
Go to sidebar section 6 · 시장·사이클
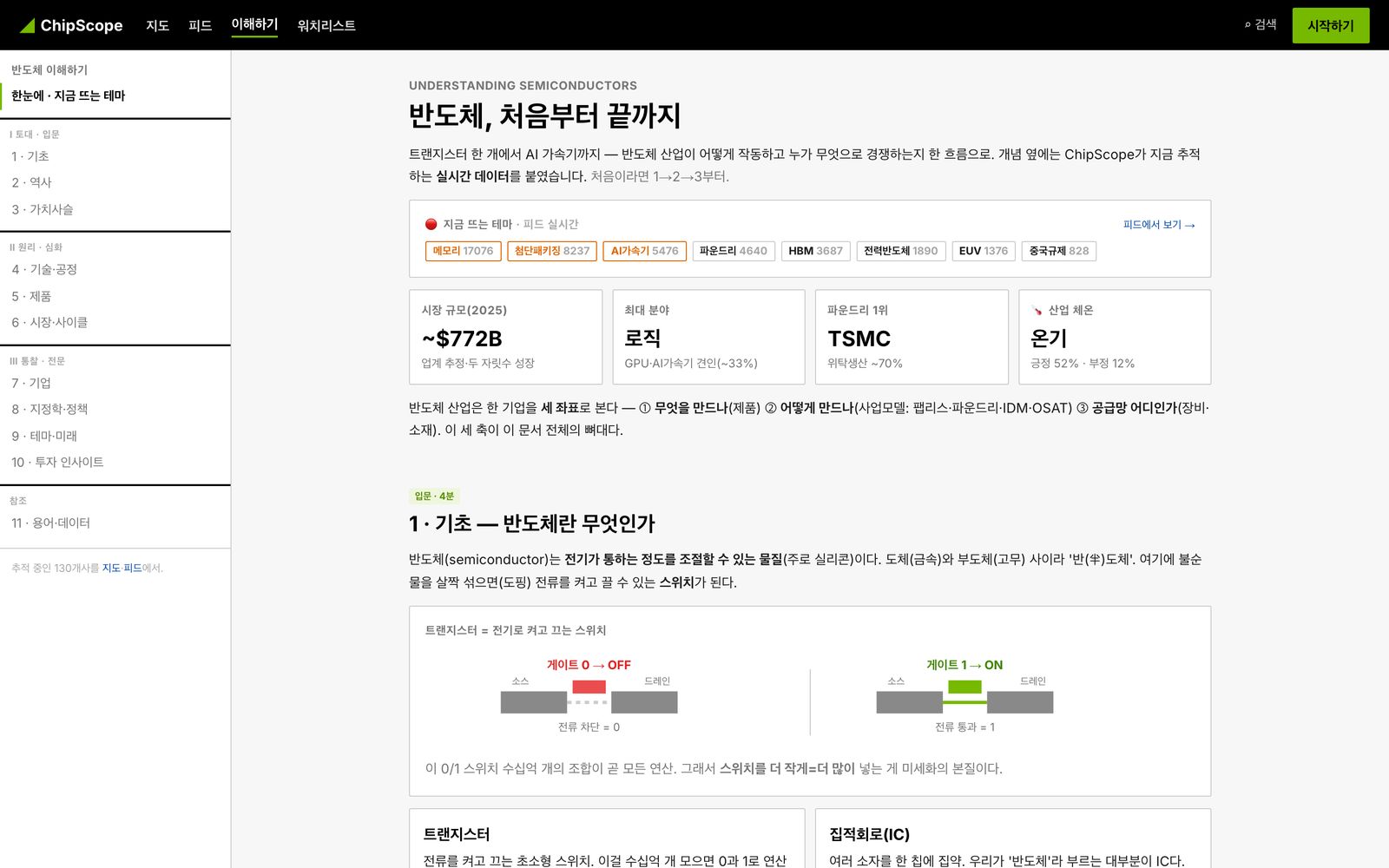click(115, 322)
